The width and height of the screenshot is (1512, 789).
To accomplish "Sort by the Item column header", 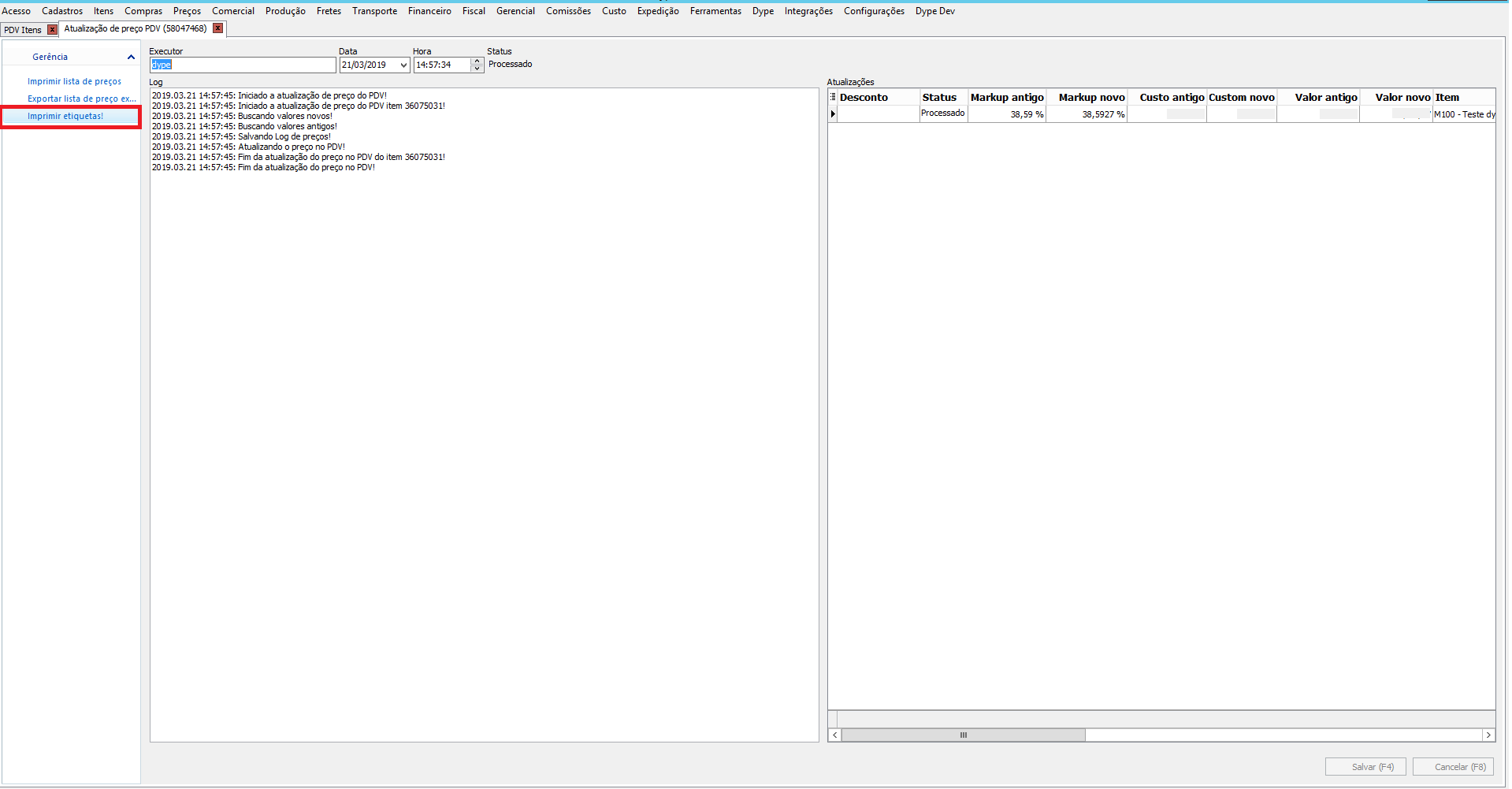I will tap(1464, 97).
